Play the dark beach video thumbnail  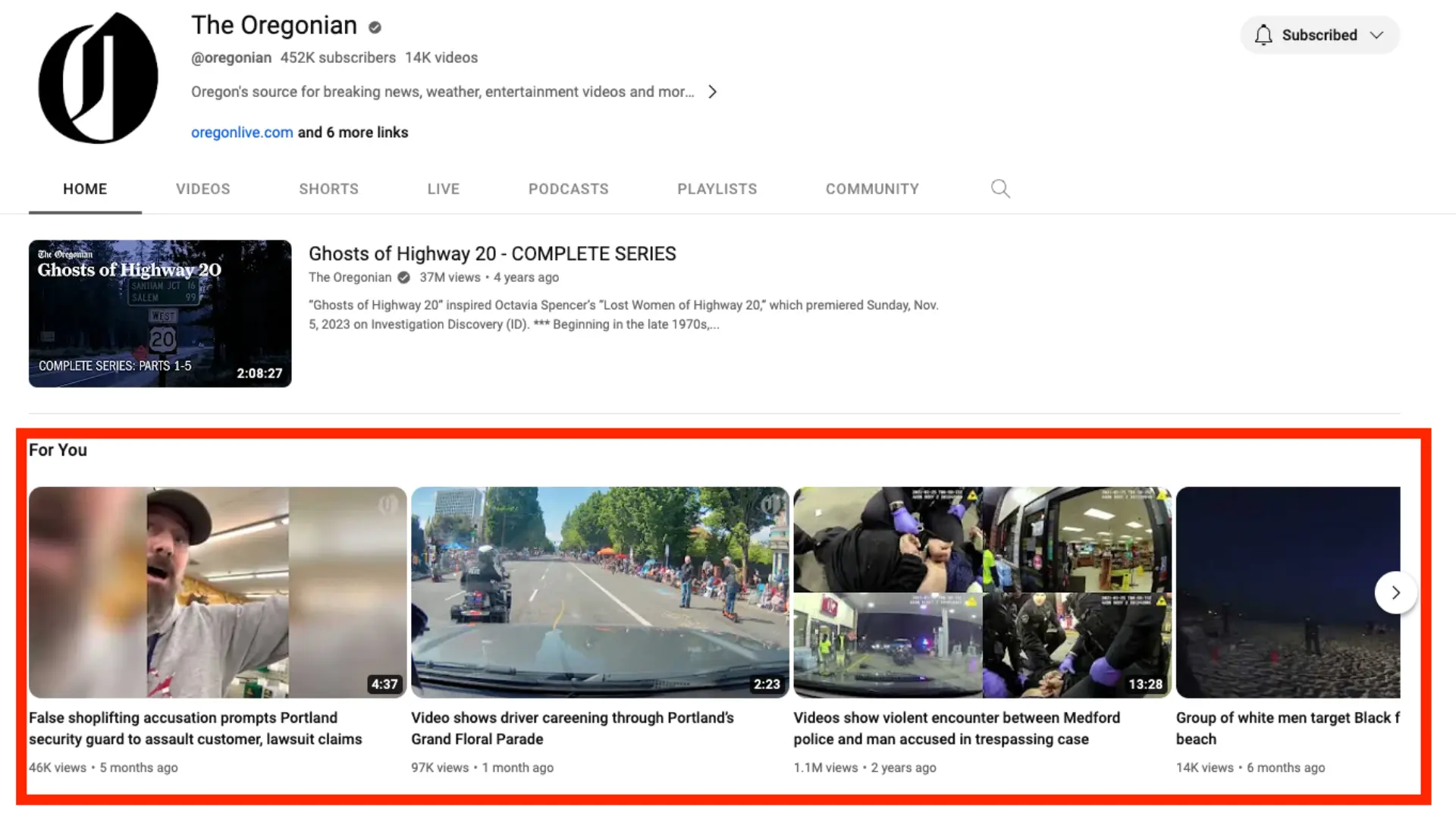pyautogui.click(x=1288, y=592)
